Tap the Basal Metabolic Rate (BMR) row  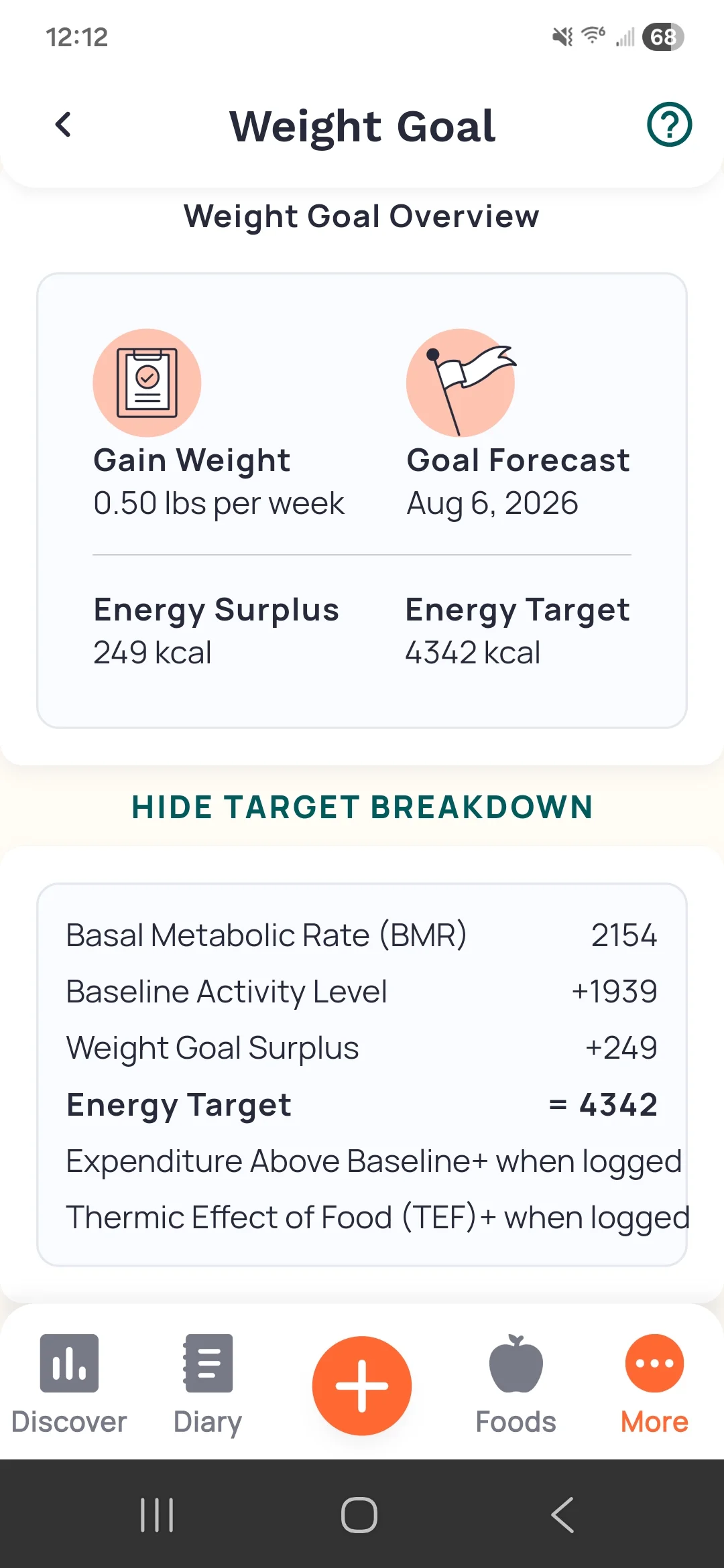coord(361,935)
